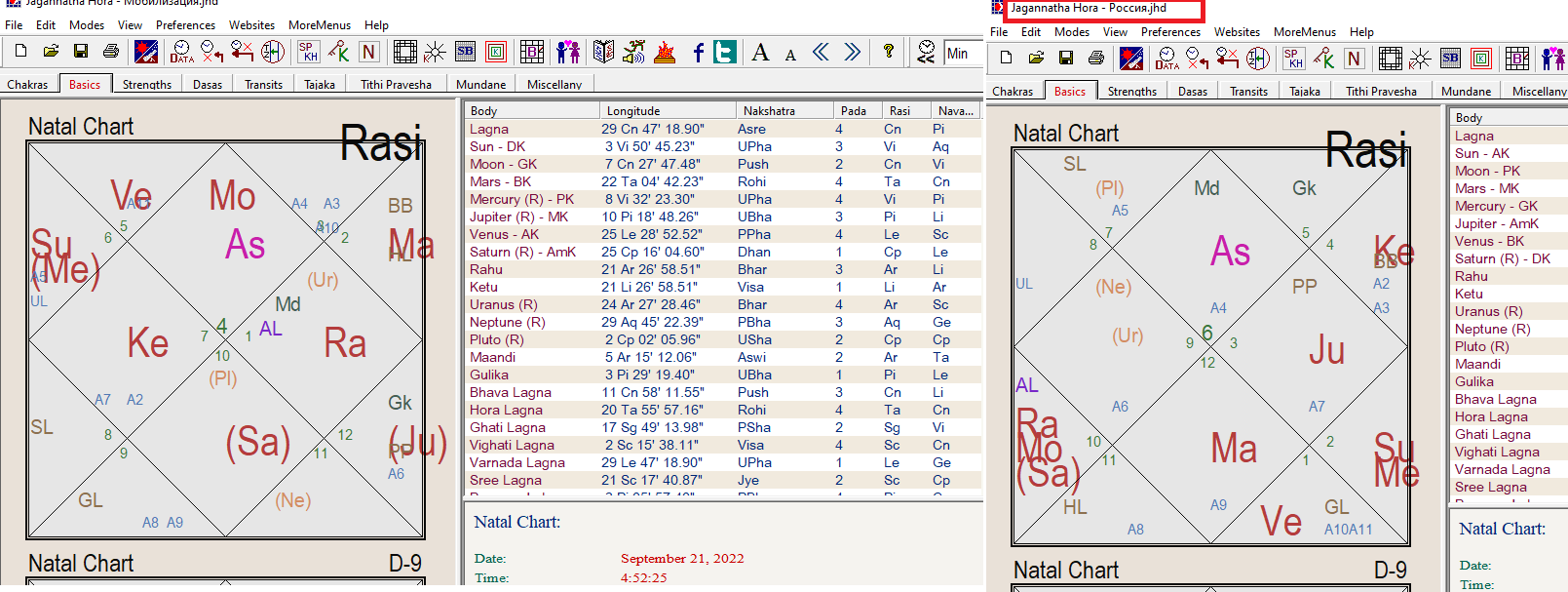Click the date 'September 21, 2022'
Viewport: 1568px width, 592px height.
coord(682,559)
